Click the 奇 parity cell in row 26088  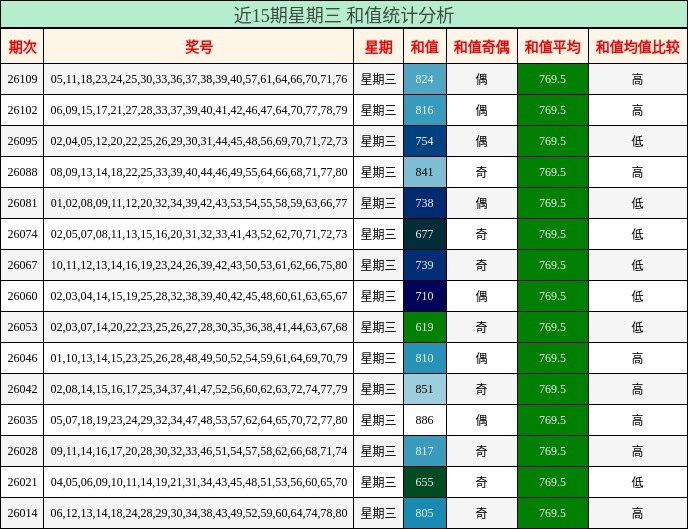[482, 172]
